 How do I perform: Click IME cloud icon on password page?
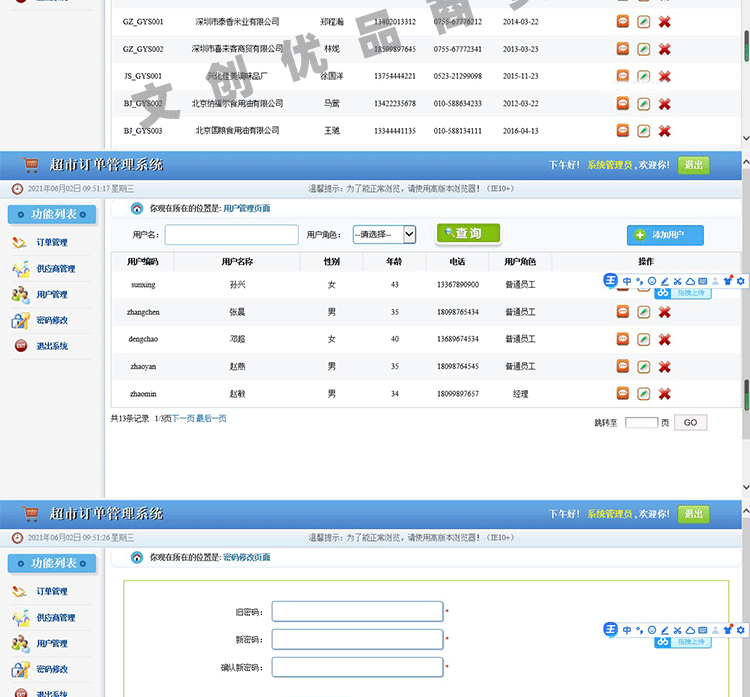(690, 631)
